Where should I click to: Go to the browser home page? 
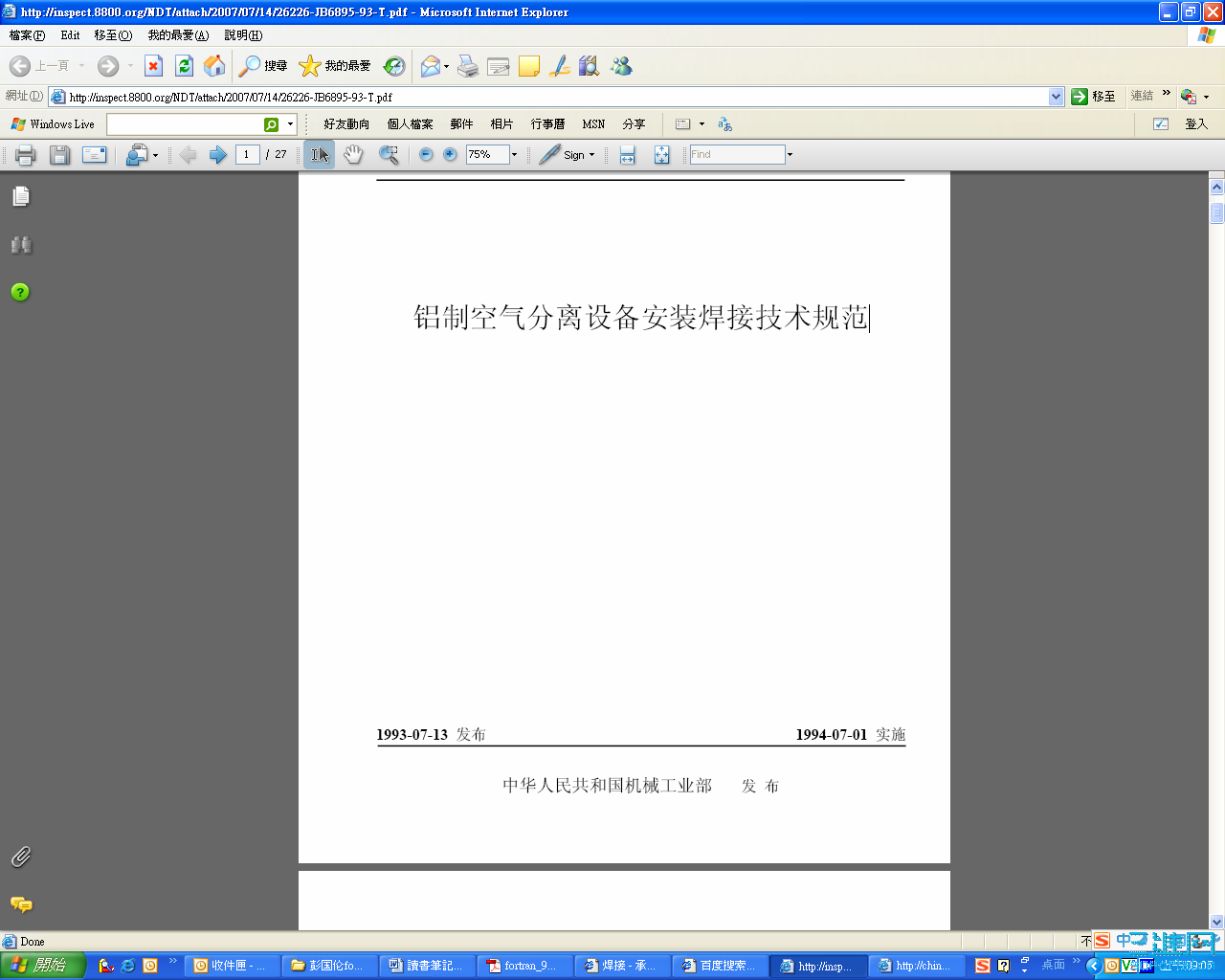tap(214, 66)
